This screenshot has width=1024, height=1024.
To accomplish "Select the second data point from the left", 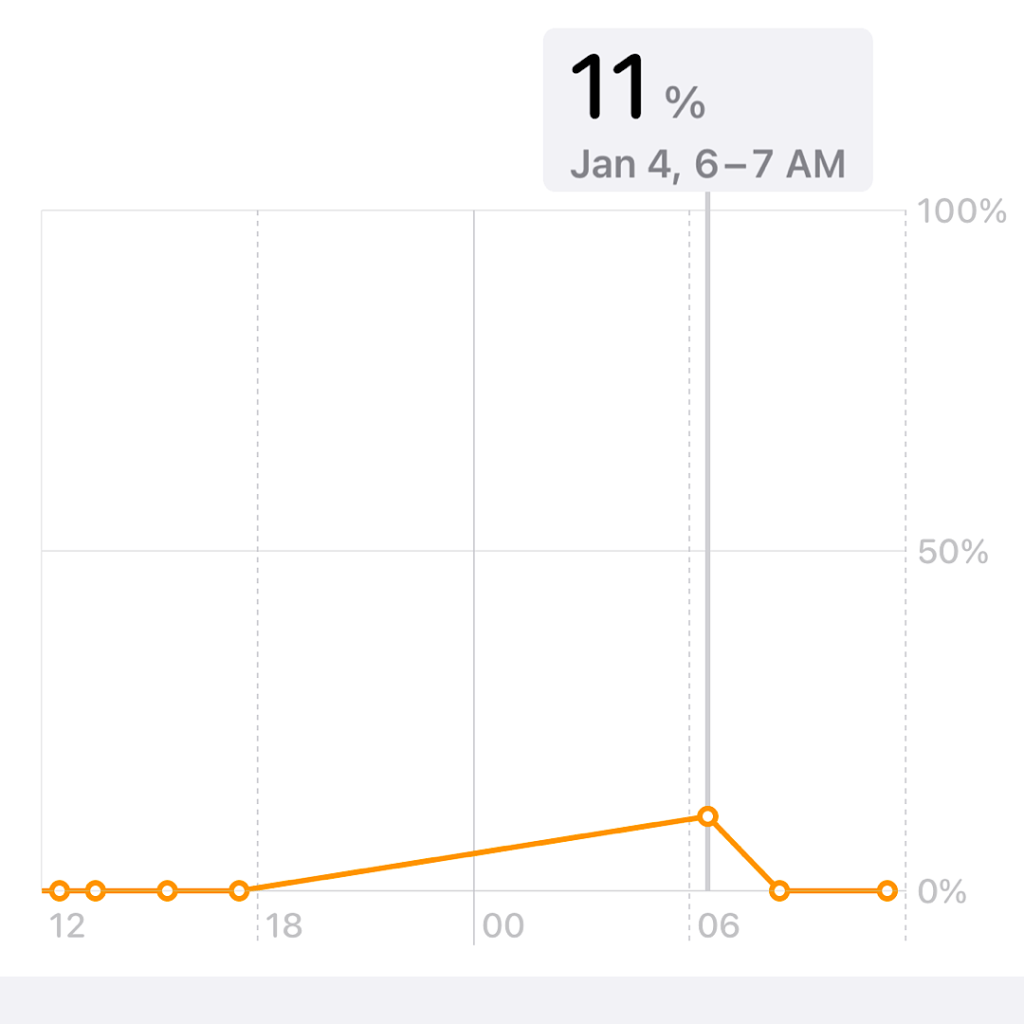I will pyautogui.click(x=96, y=890).
